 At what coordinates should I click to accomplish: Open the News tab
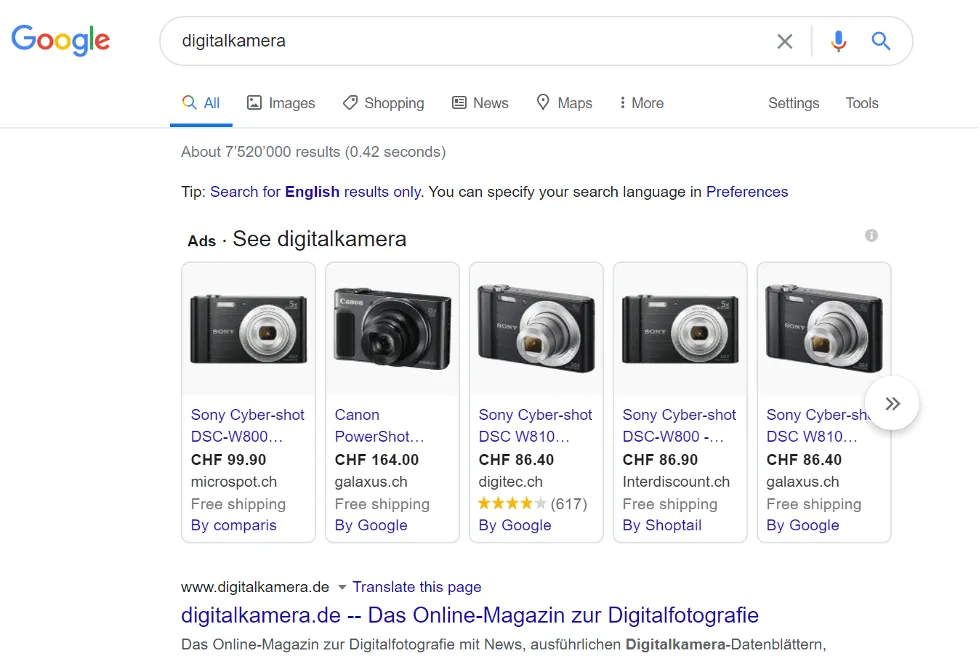tap(480, 103)
